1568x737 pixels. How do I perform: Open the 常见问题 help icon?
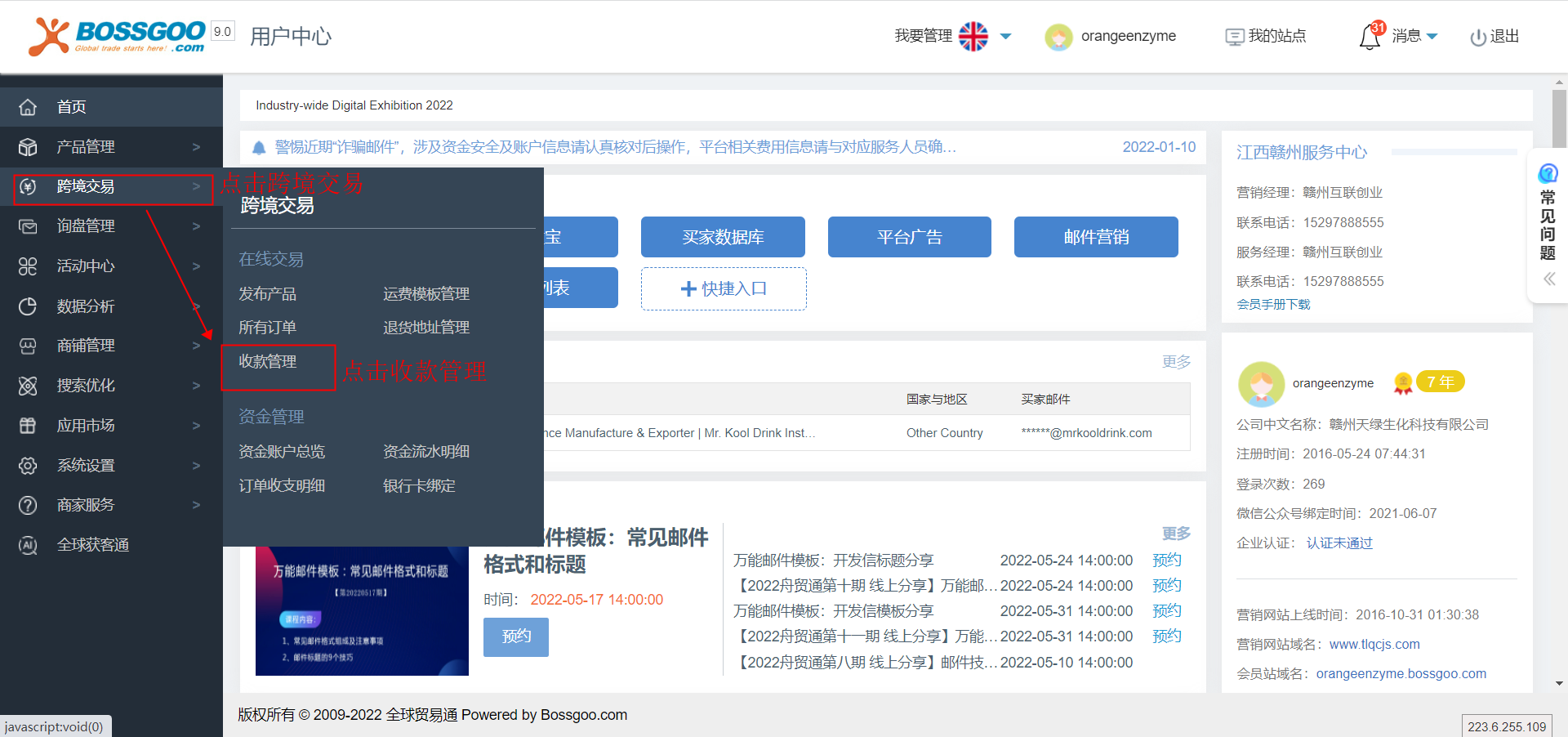point(1548,173)
